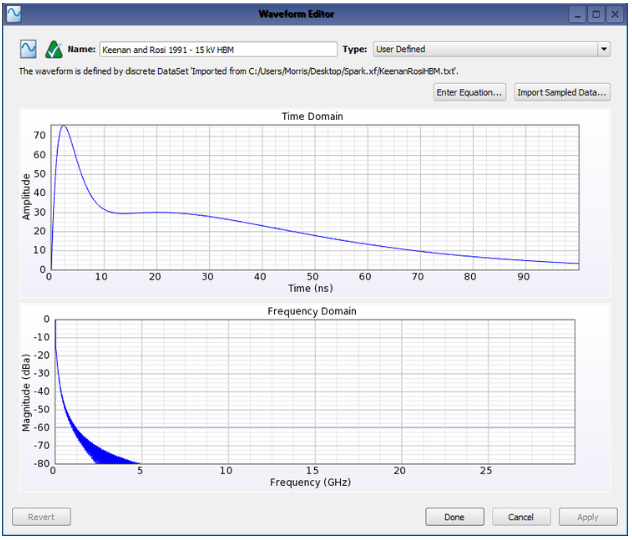The height and width of the screenshot is (540, 632).
Task: Confirm changes with the Done button
Action: (454, 517)
